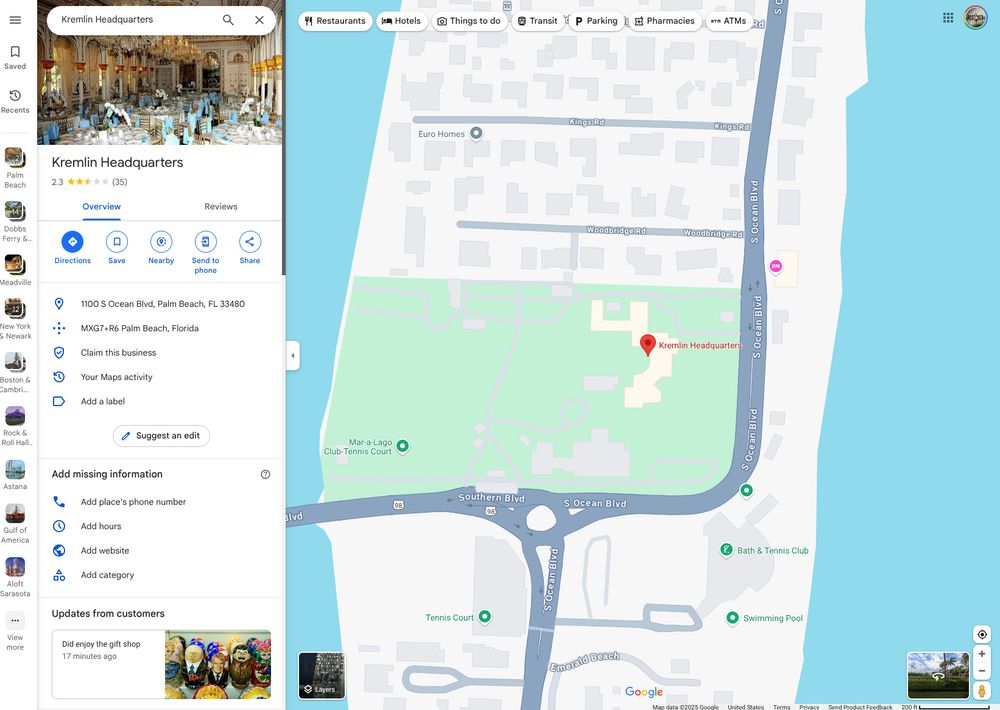Click the Street View pegman icon
Viewport: 1000px width, 710px height.
(982, 690)
